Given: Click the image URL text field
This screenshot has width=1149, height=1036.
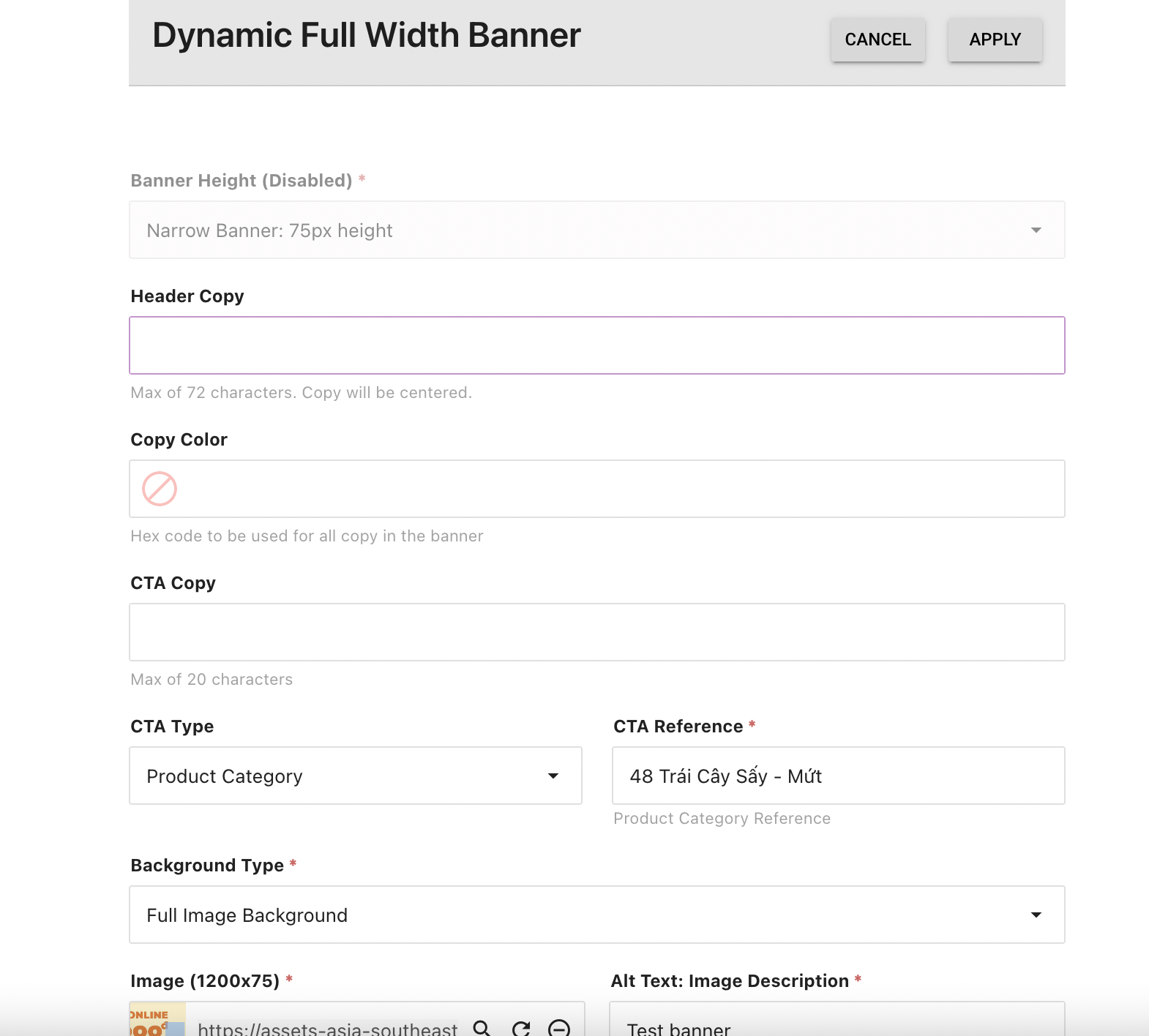Looking at the screenshot, I should pos(328,1028).
